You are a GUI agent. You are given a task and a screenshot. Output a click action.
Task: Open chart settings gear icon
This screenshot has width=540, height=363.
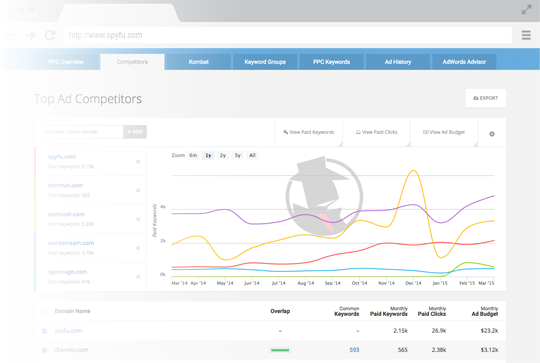coord(492,134)
